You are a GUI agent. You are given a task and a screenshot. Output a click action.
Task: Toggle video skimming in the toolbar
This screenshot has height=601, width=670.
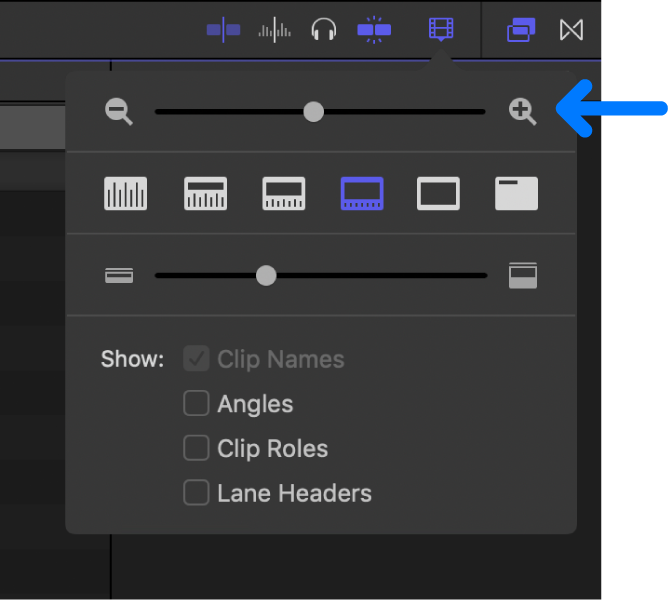[x=223, y=30]
